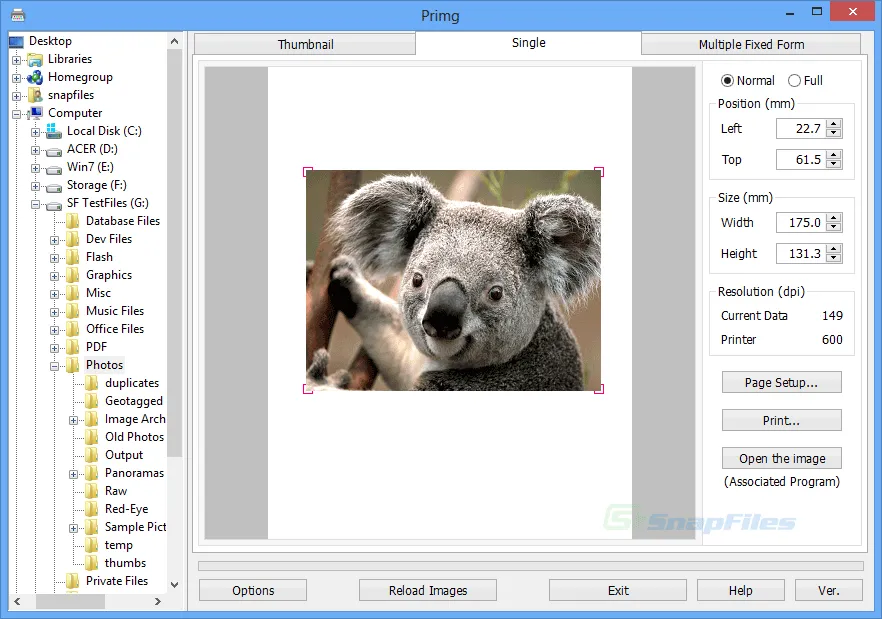Image resolution: width=882 pixels, height=619 pixels.
Task: Select the Private Files folder label
Action: click(x=117, y=581)
